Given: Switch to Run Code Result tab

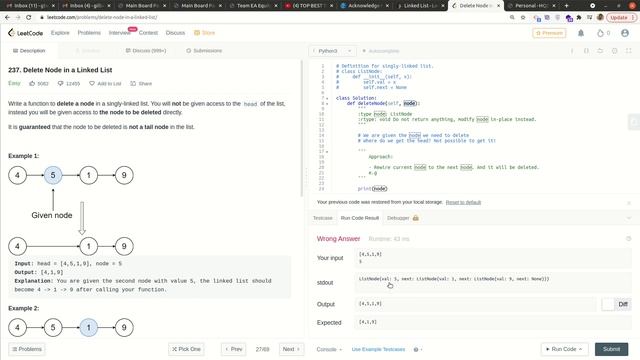Looking at the screenshot, I should 360,218.
